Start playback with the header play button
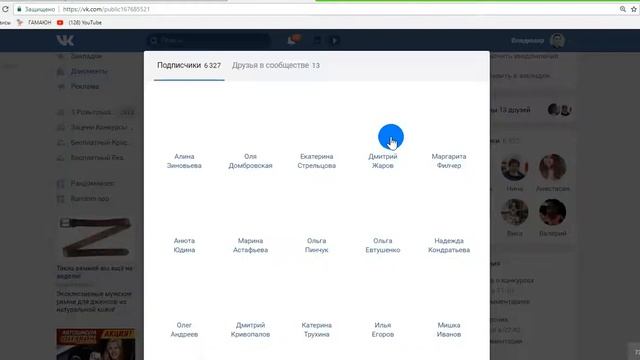 click(335, 40)
